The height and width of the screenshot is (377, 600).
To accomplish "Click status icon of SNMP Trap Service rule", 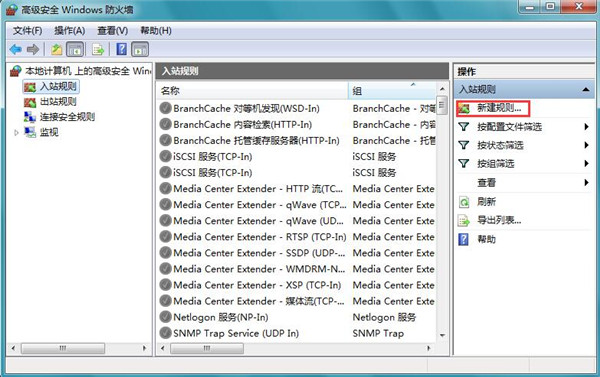I will (x=165, y=333).
